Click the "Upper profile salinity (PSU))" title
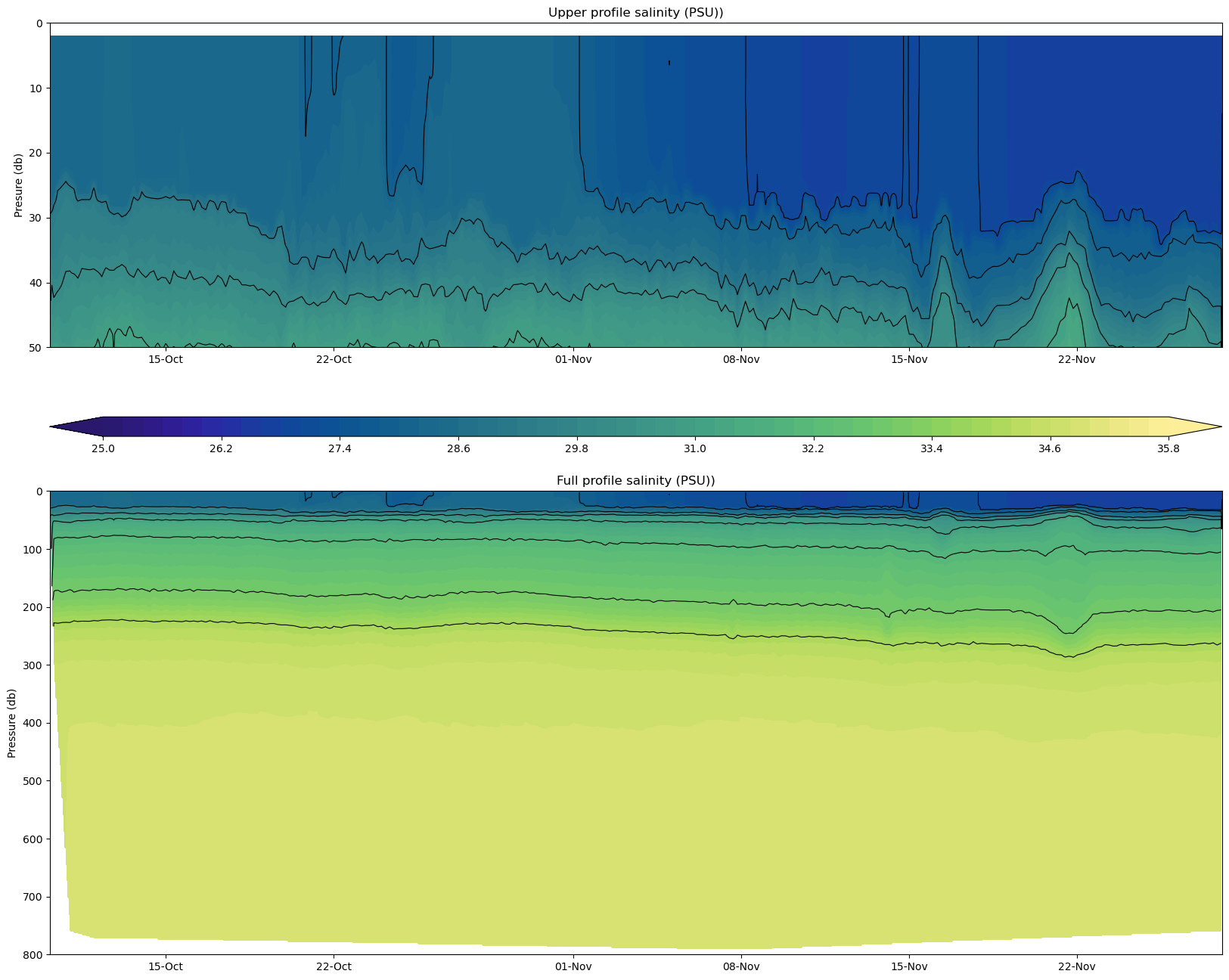Screen dimensions: 1229x980 (635, 12)
